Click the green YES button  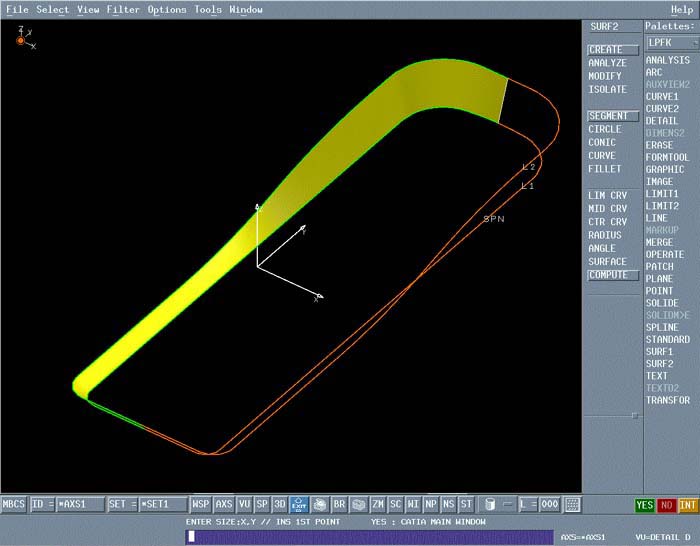click(645, 505)
